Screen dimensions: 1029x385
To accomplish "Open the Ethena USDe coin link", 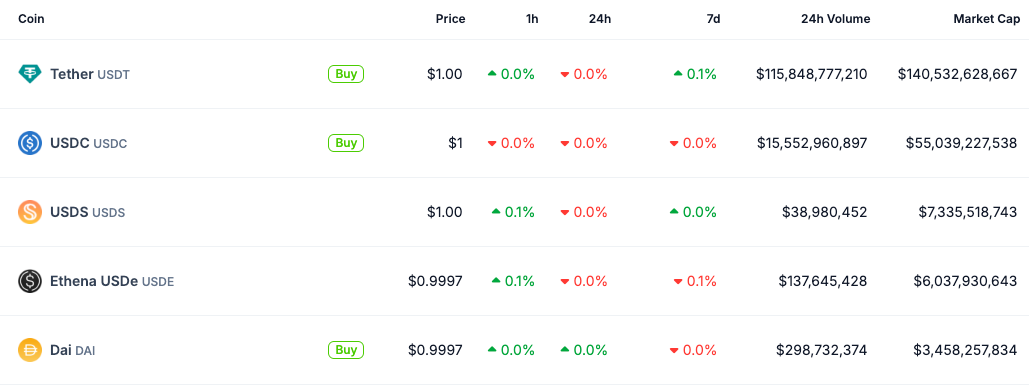I will coord(112,282).
